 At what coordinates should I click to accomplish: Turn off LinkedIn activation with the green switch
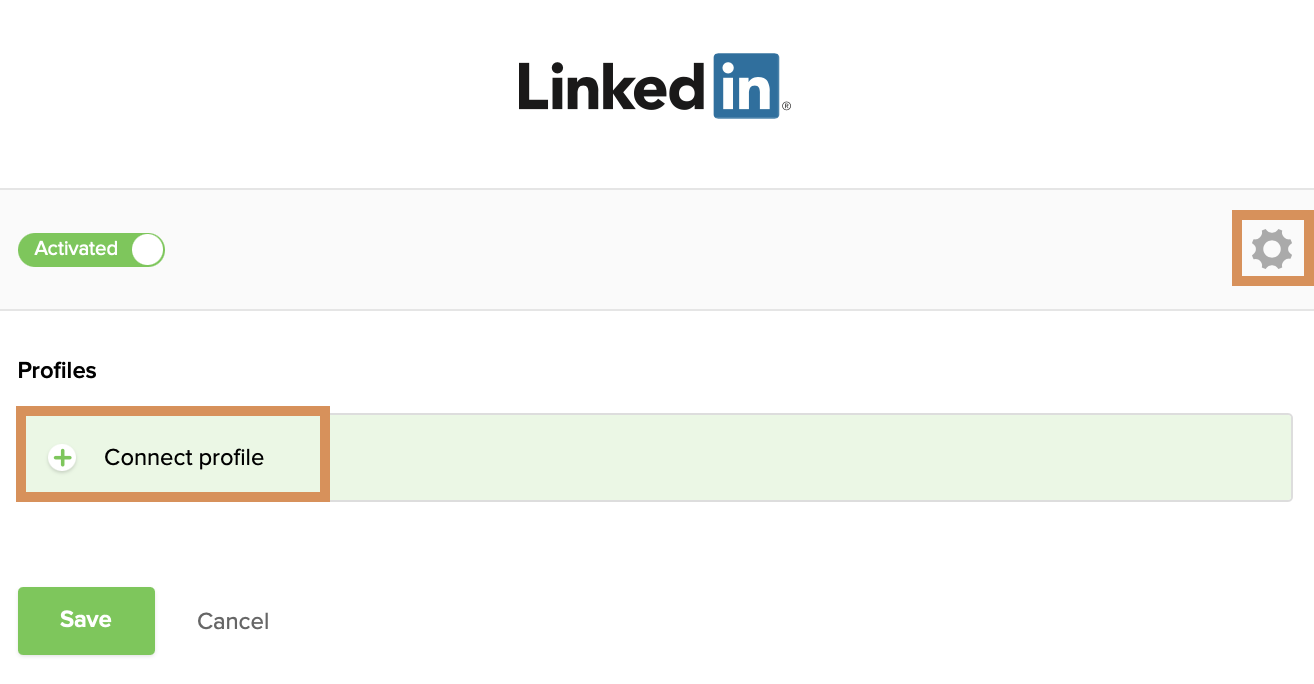coord(91,249)
